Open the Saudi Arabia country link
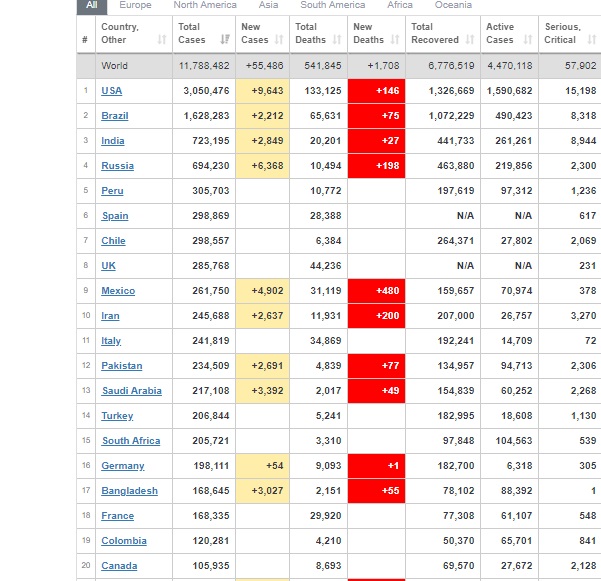 [x=132, y=391]
